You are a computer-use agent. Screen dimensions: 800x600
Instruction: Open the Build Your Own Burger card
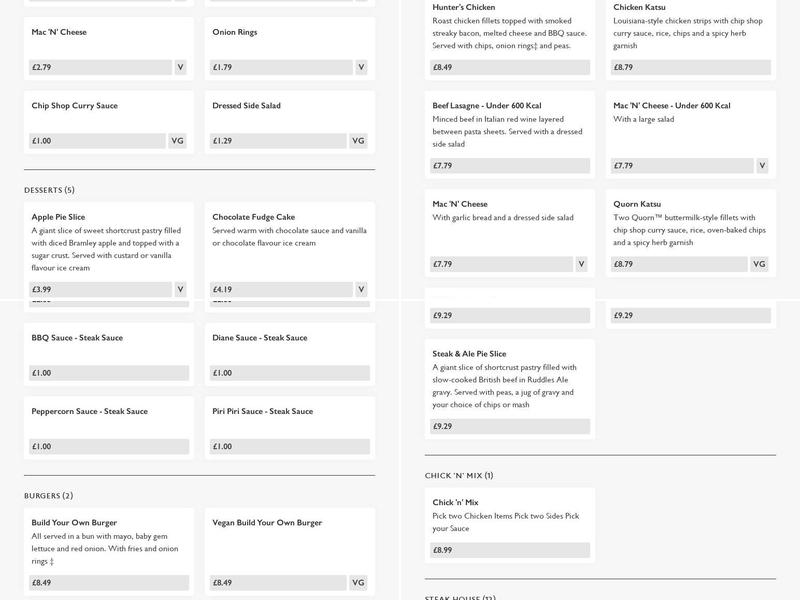click(109, 552)
